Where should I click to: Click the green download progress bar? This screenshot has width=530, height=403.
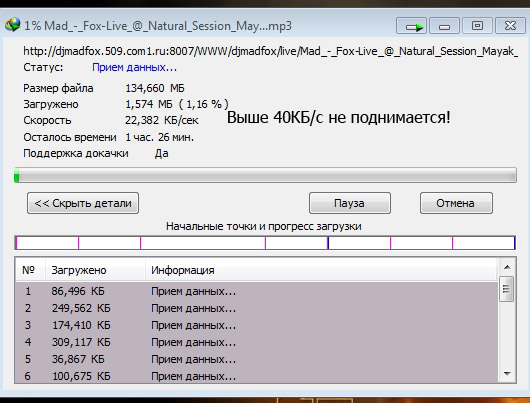click(x=265, y=175)
